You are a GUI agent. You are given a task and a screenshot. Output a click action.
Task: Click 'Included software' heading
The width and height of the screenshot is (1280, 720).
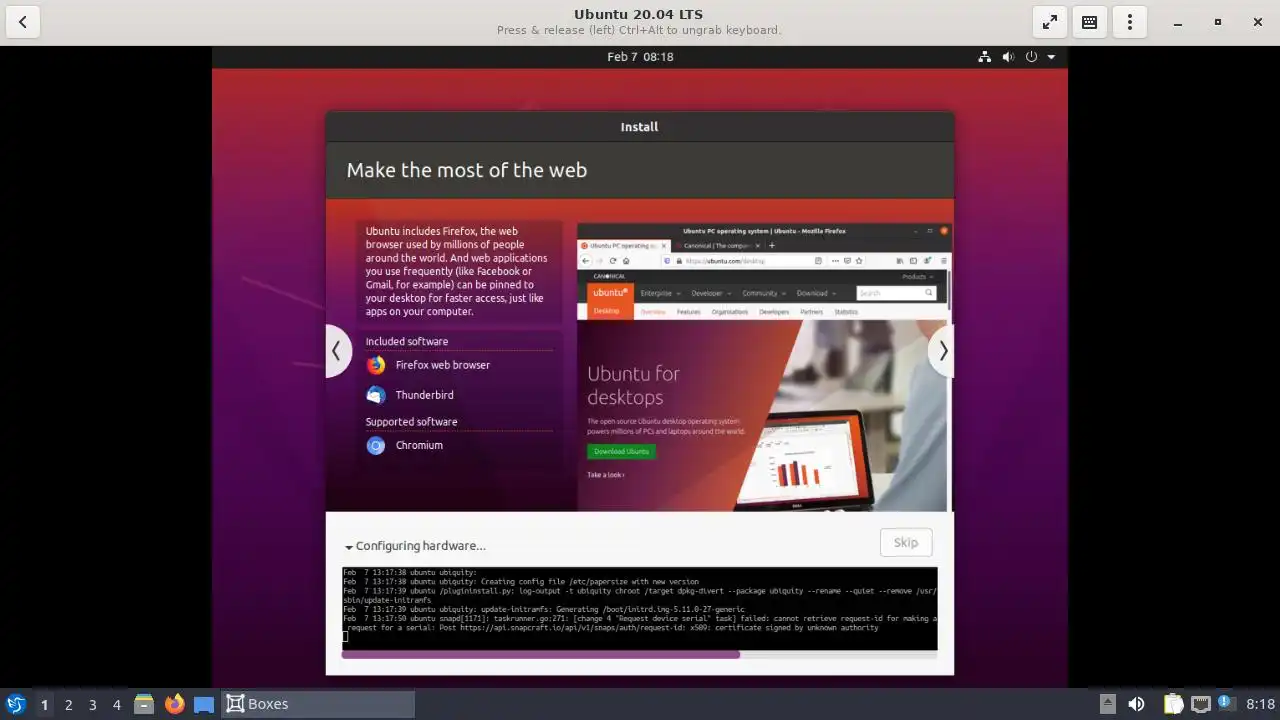pos(407,341)
